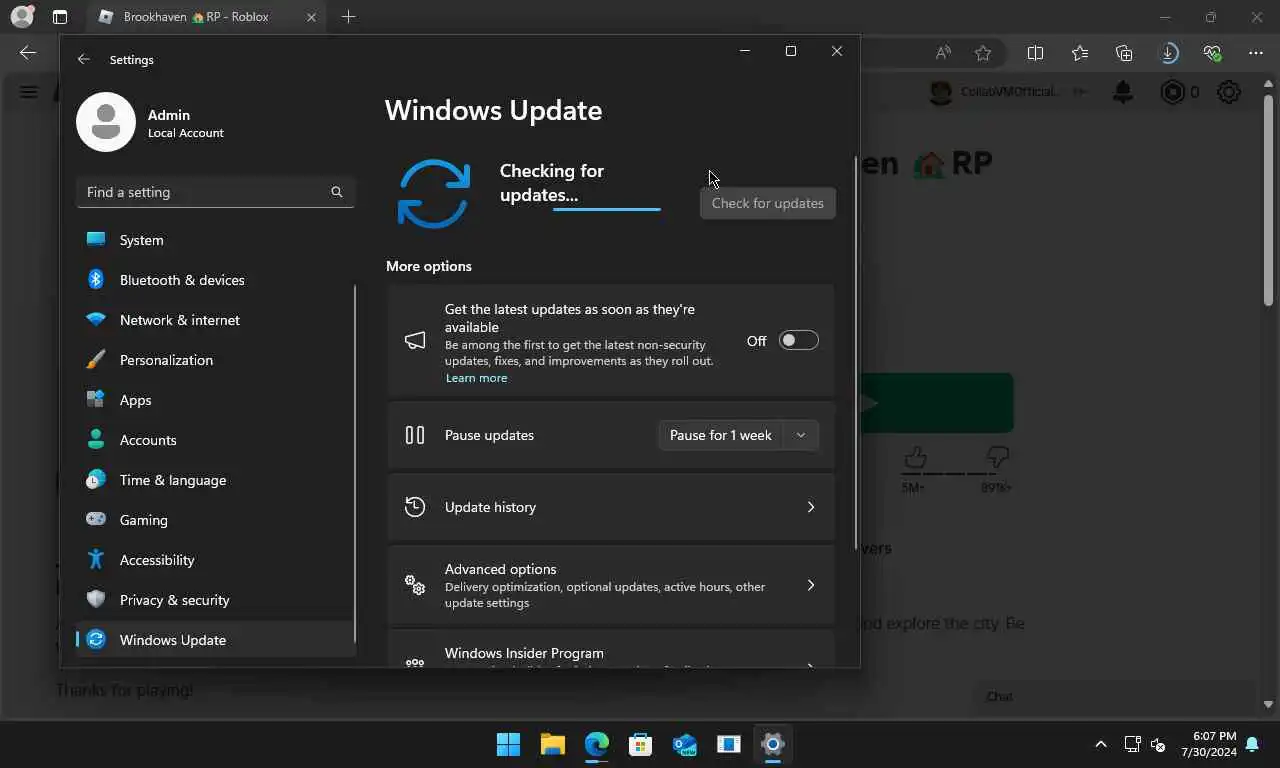
Task: Click the Roblox Robux icon
Action: pyautogui.click(x=1172, y=92)
